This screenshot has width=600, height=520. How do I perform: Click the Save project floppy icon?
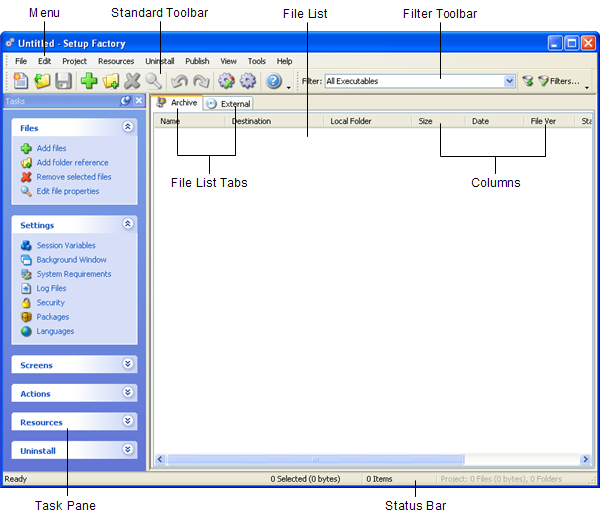click(63, 82)
